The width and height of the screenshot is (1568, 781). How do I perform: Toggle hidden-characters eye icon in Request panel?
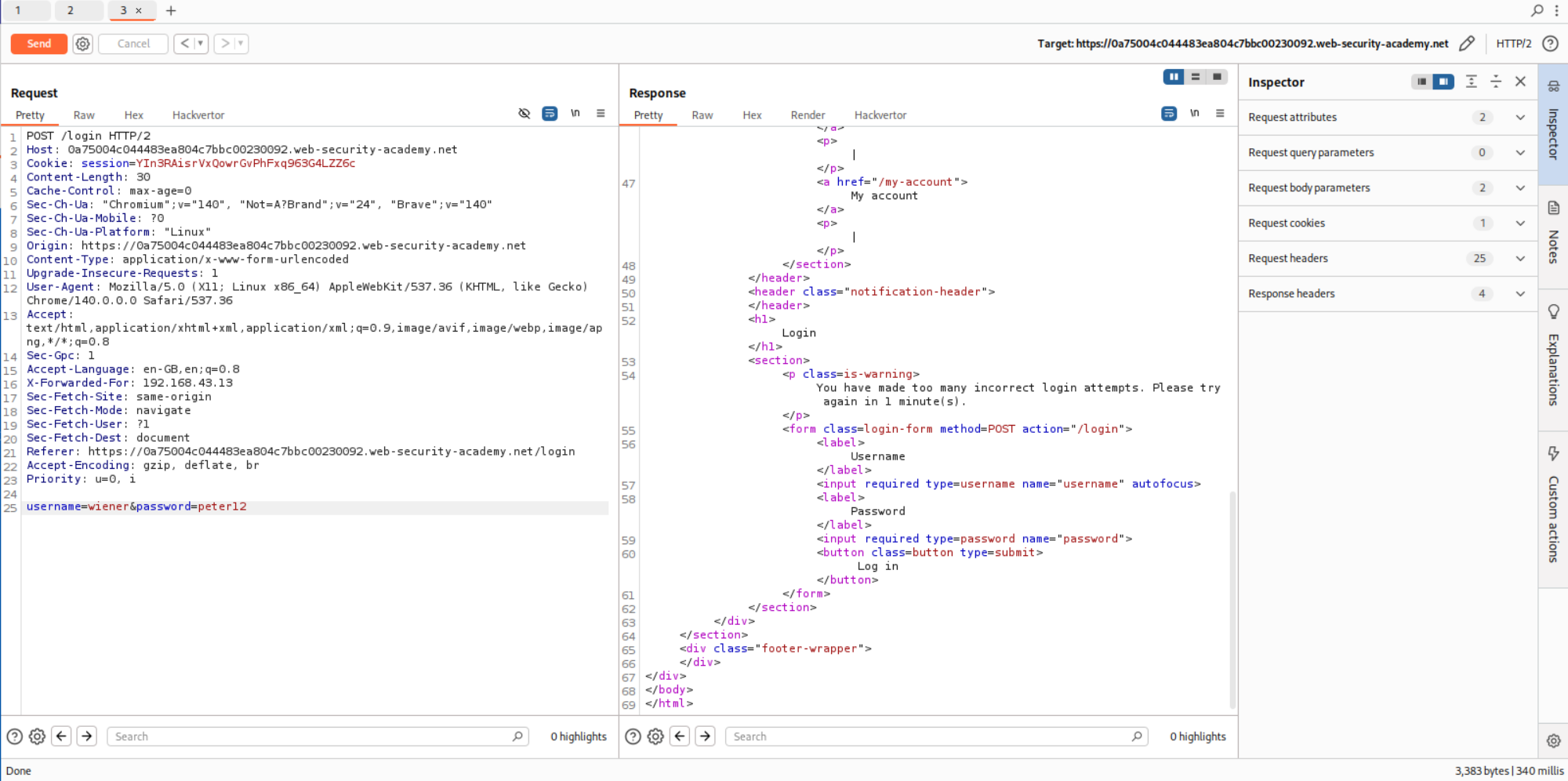point(524,114)
